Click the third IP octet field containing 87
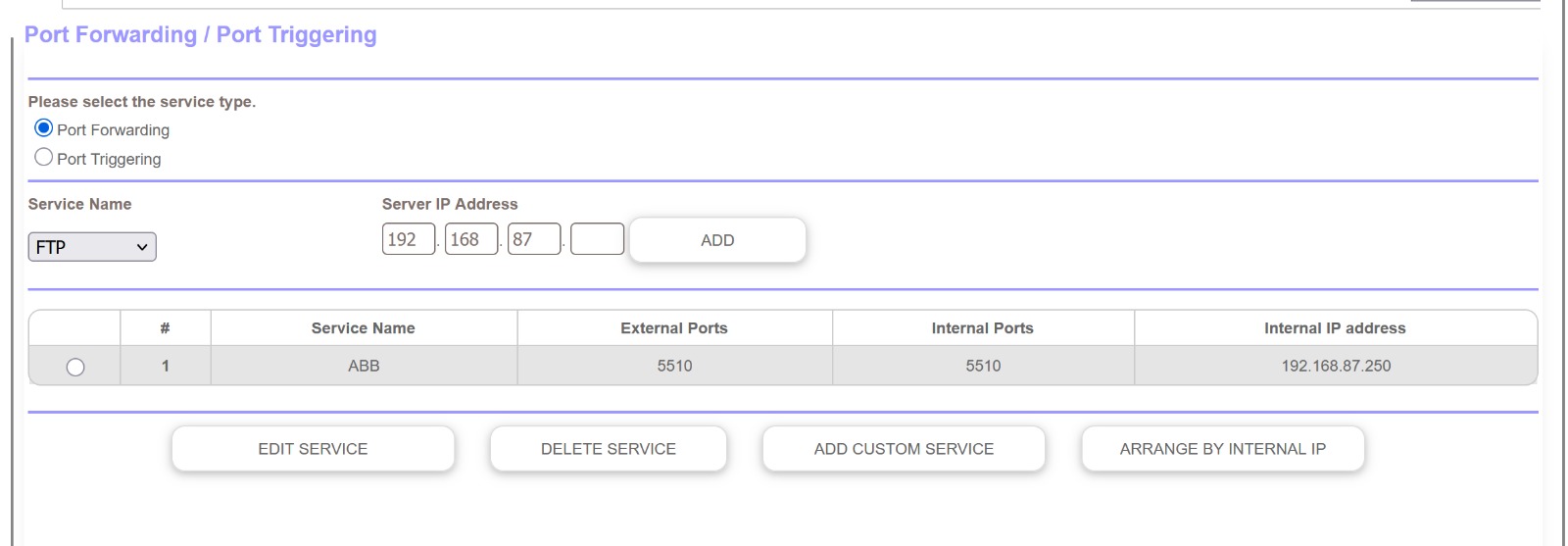1568x546 pixels. click(x=533, y=239)
